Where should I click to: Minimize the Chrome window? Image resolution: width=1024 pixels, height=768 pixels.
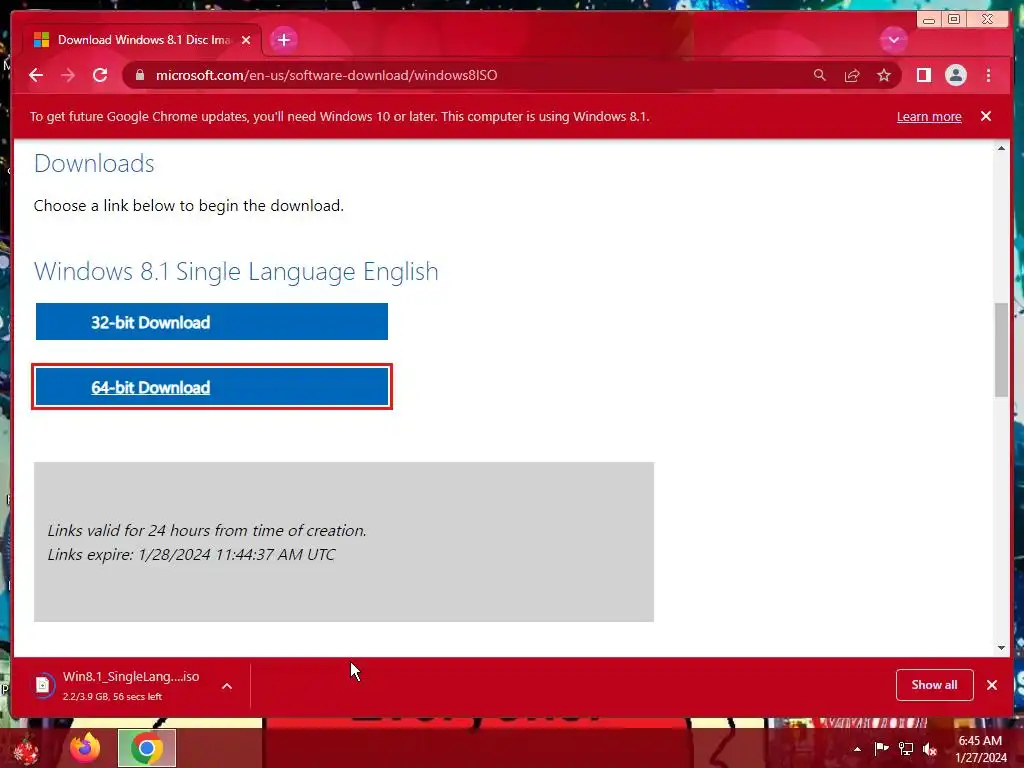pyautogui.click(x=928, y=19)
